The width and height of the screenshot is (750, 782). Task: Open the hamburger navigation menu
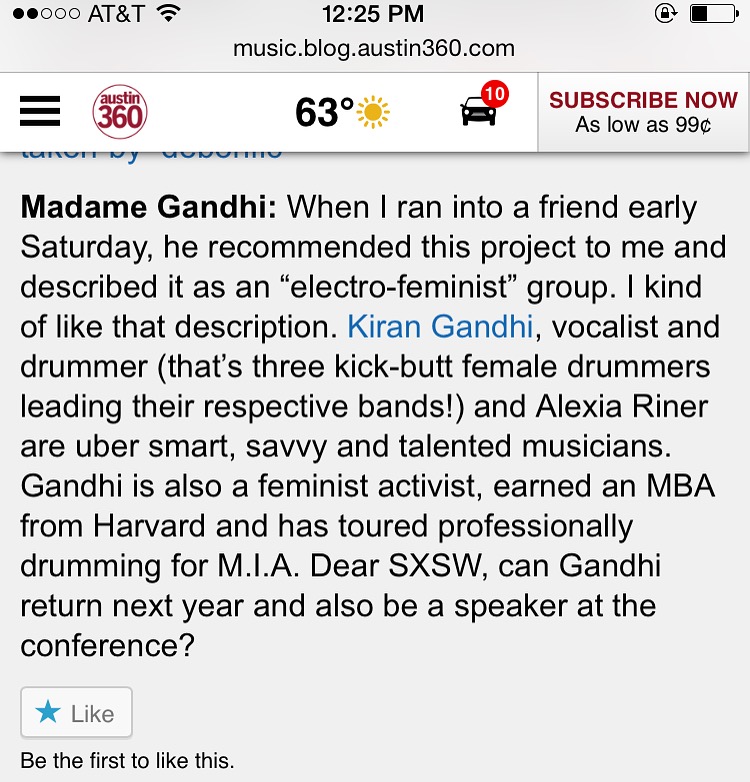coord(40,111)
